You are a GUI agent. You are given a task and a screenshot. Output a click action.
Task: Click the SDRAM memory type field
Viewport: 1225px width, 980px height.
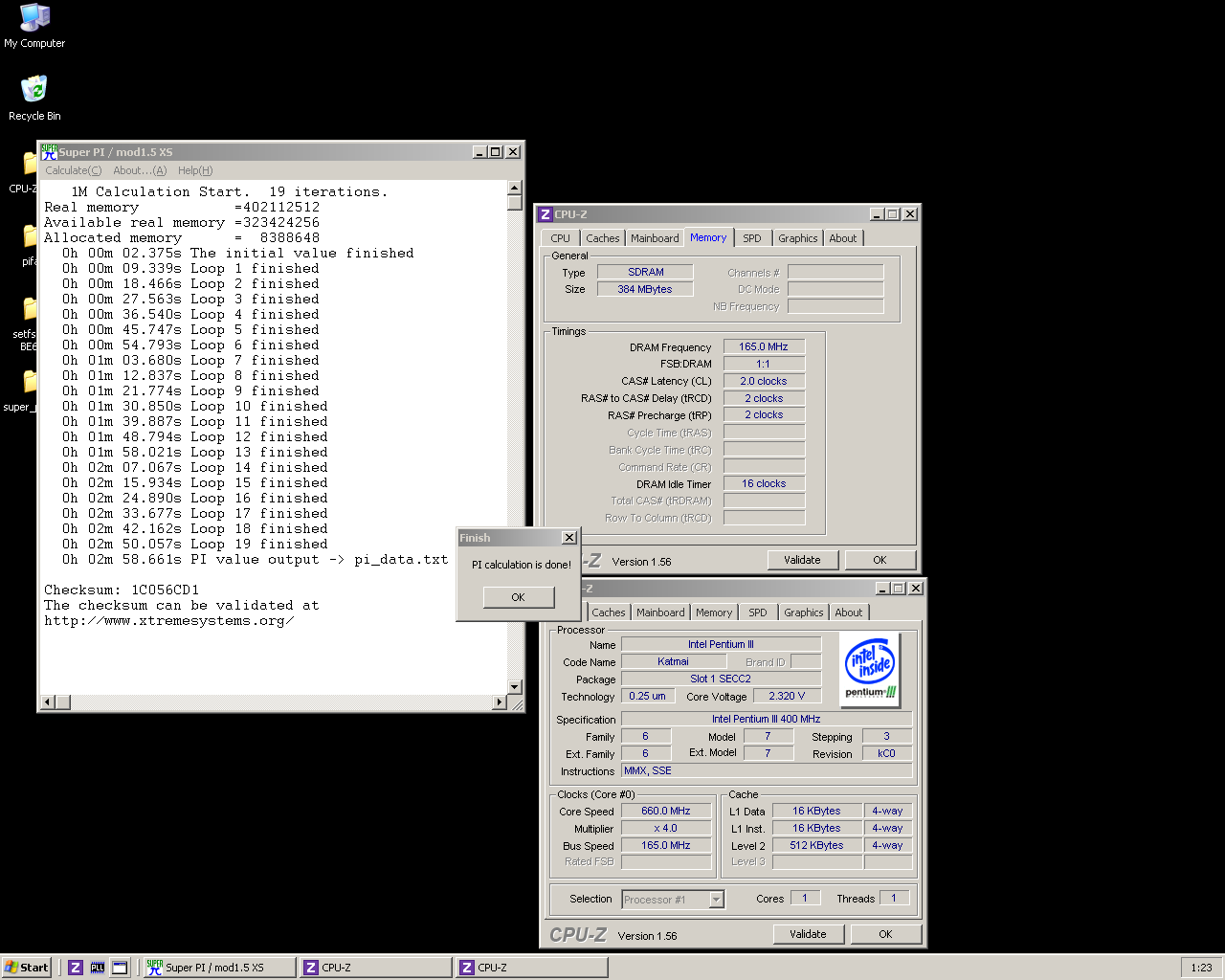[x=646, y=272]
